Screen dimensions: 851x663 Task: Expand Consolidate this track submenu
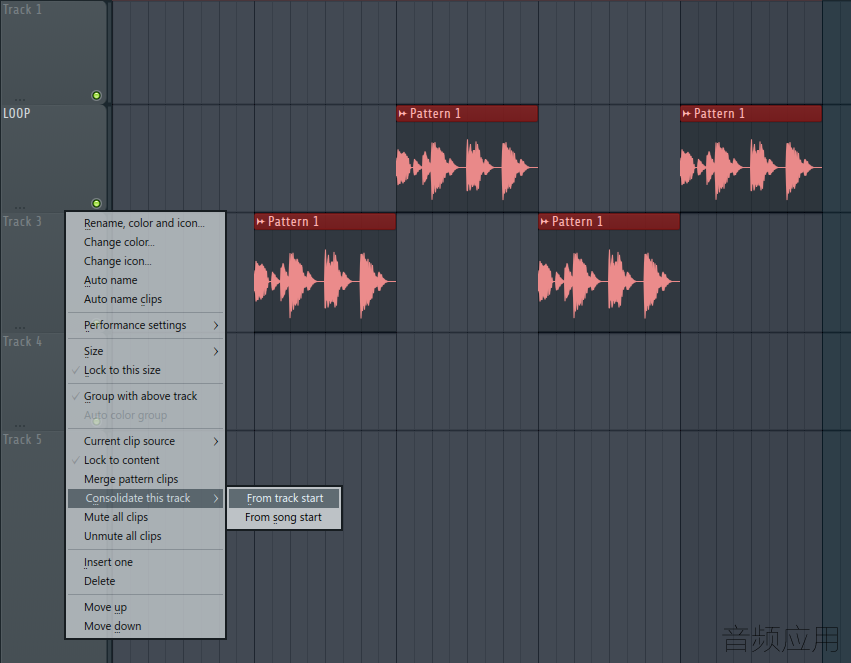pos(144,498)
